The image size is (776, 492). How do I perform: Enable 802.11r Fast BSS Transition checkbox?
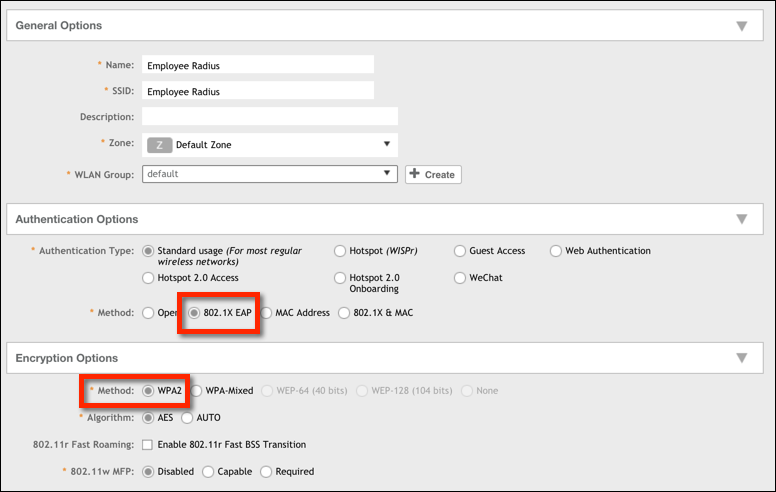(148, 445)
